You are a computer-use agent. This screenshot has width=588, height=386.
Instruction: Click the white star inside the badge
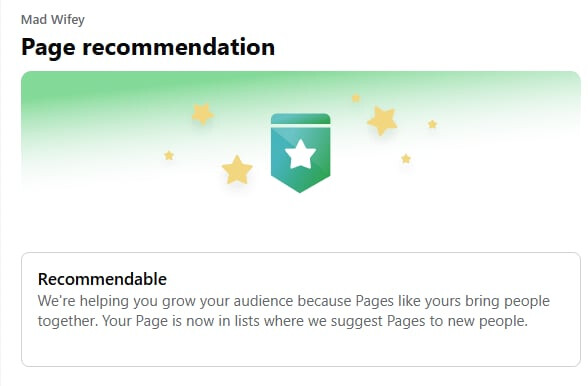point(300,153)
